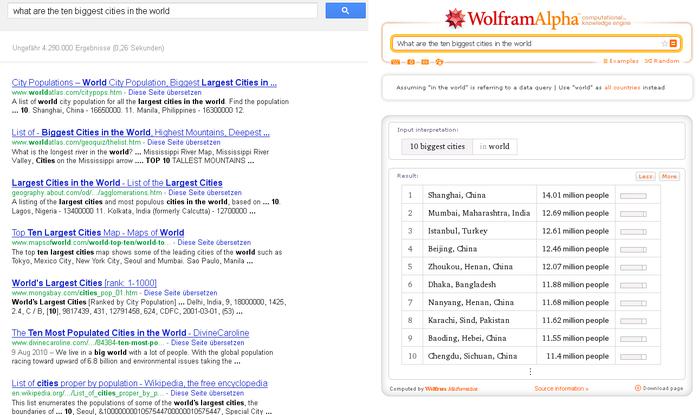Select the 'Shanghai, China' cell in the result table
699x415 pixels.
click(x=480, y=195)
